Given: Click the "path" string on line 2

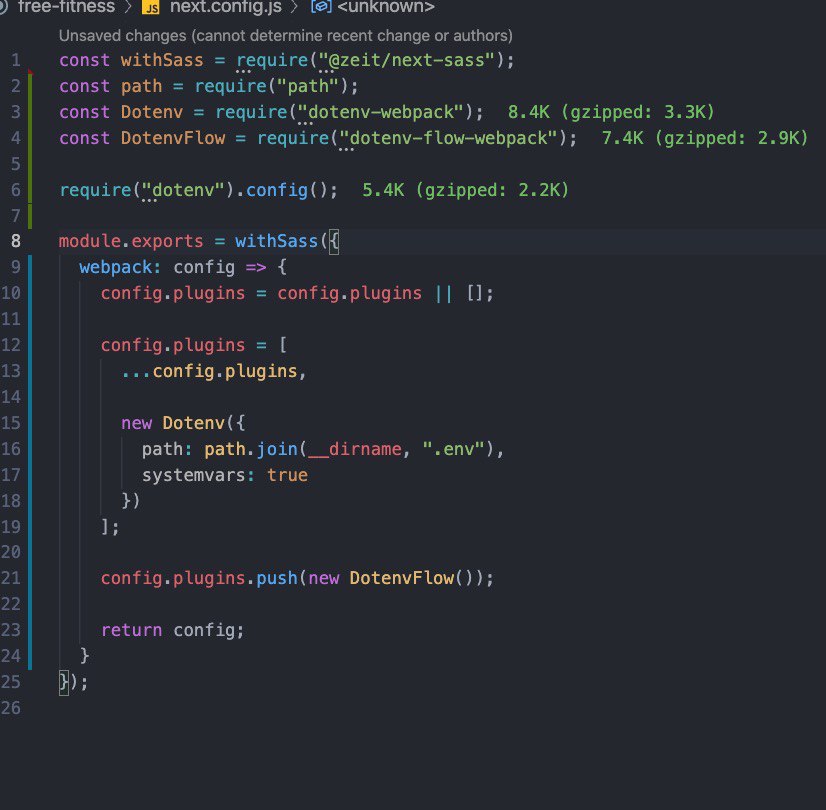Looking at the screenshot, I should (308, 86).
